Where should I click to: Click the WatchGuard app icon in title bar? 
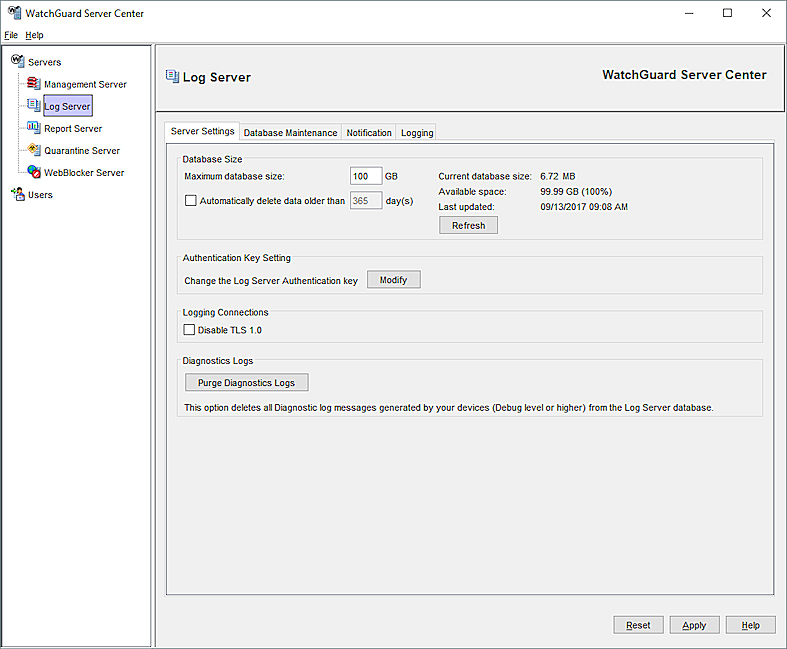coord(14,13)
